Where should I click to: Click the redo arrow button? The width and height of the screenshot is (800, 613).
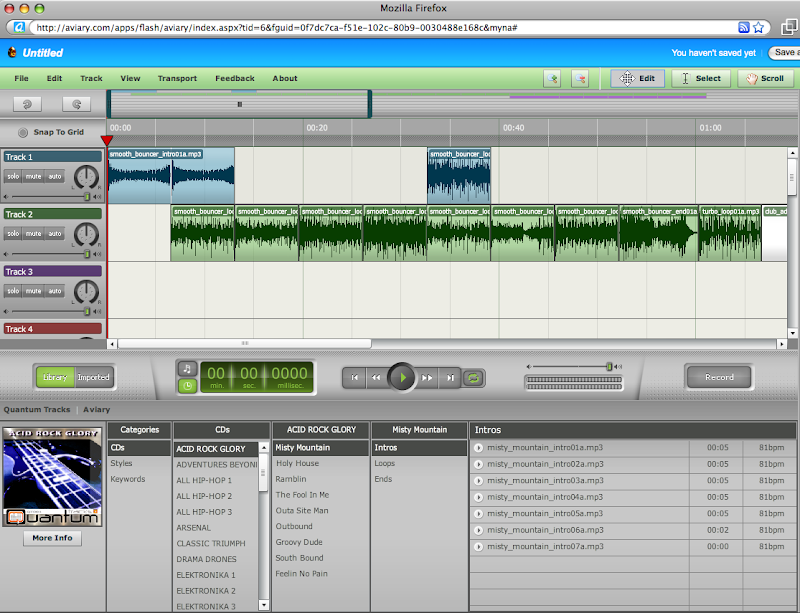(x=76, y=103)
